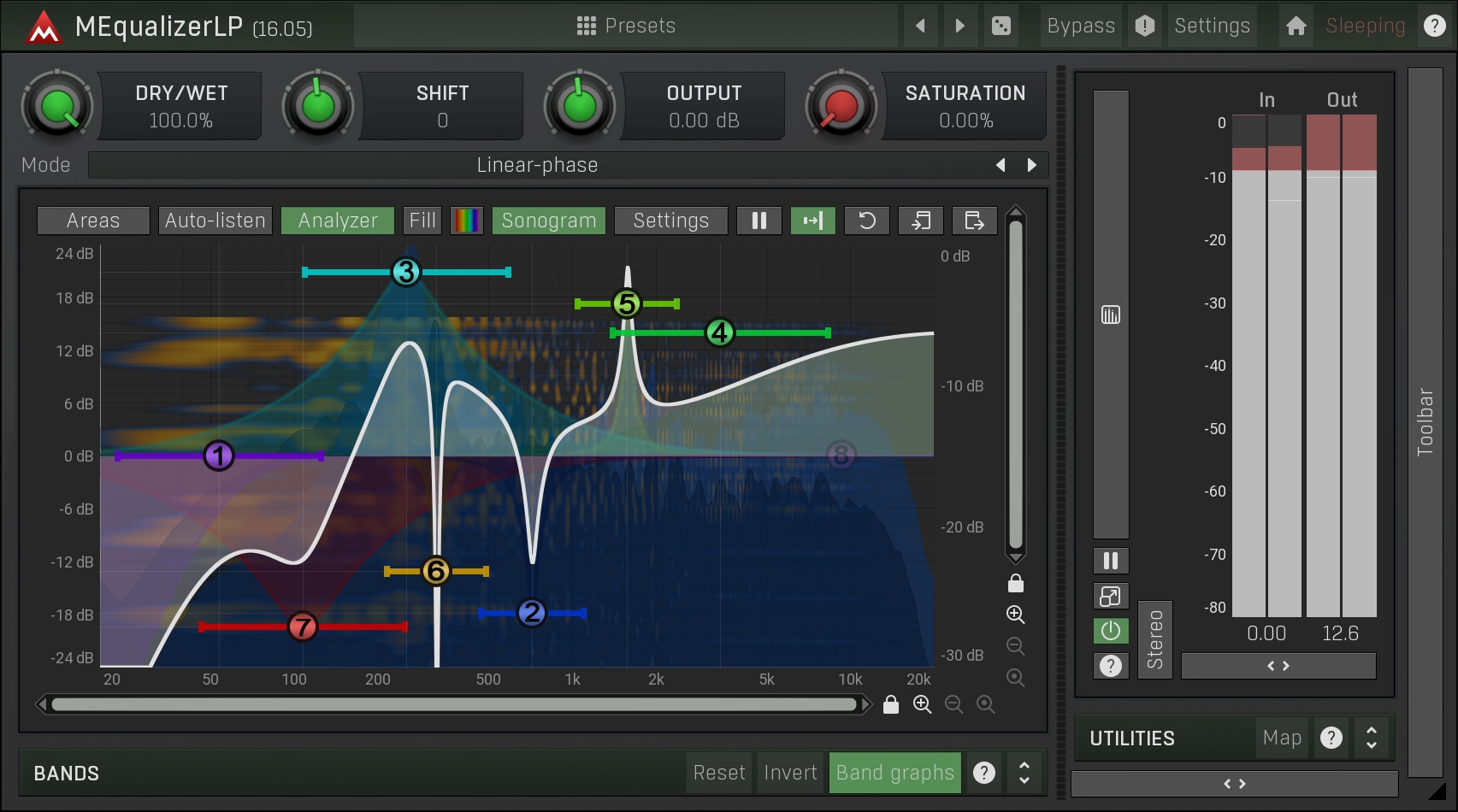Click the vertical zoom lock icon
This screenshot has height=812, width=1458.
pos(1016,584)
